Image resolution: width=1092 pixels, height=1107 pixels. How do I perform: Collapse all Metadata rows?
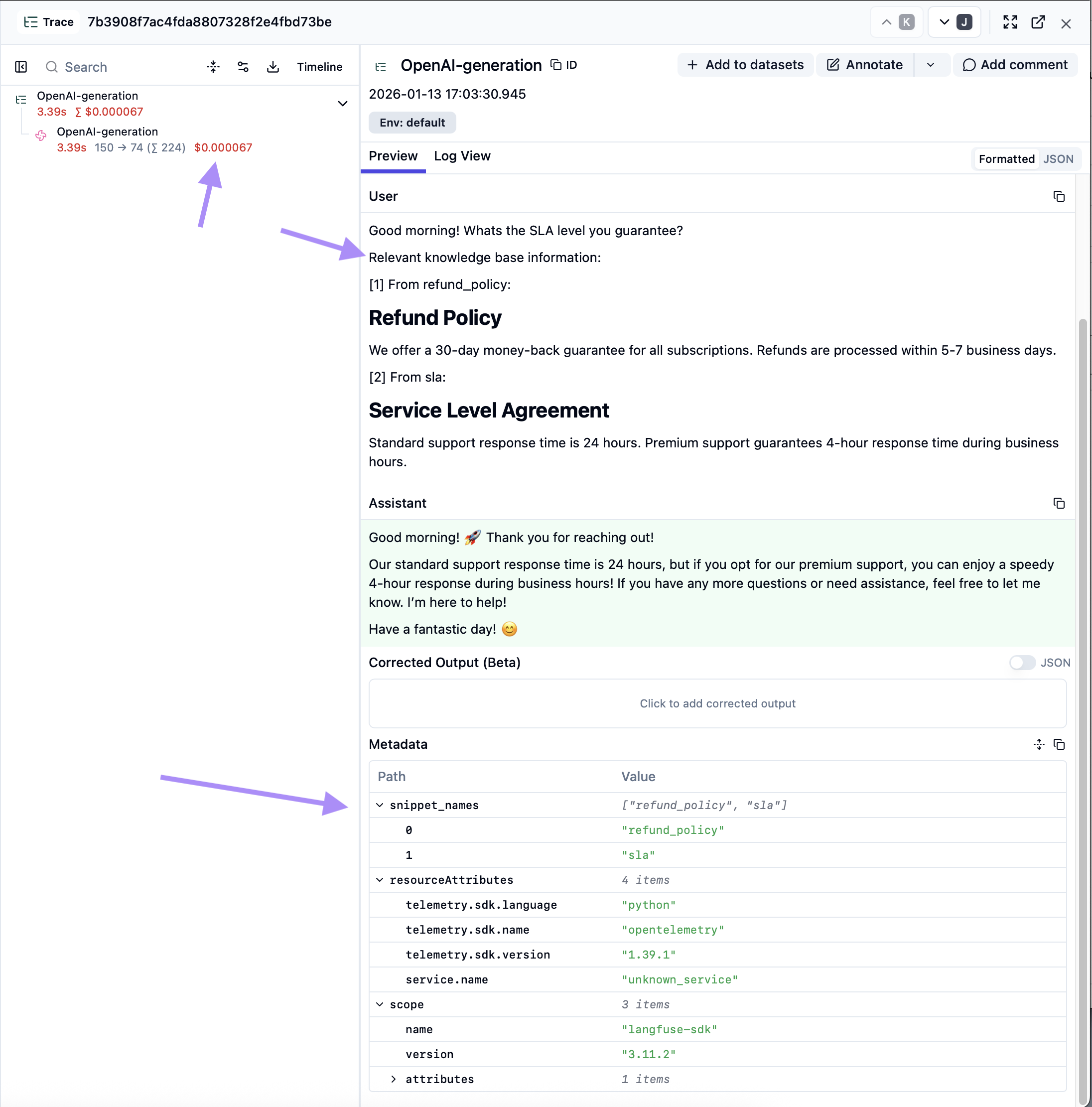tap(1039, 744)
